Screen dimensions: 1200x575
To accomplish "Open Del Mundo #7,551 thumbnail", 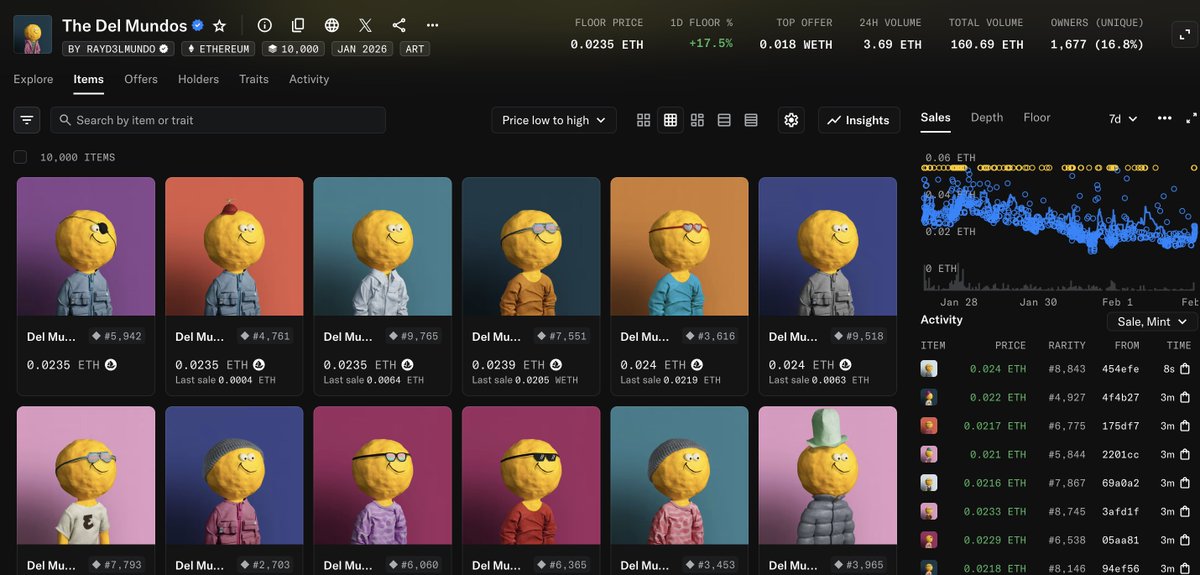I will click(x=531, y=247).
